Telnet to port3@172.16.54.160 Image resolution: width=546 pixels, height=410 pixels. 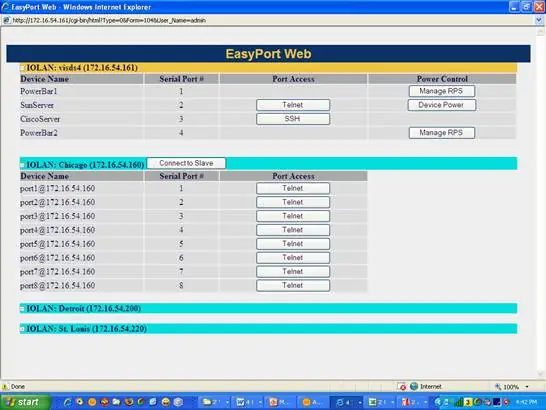pyautogui.click(x=293, y=216)
